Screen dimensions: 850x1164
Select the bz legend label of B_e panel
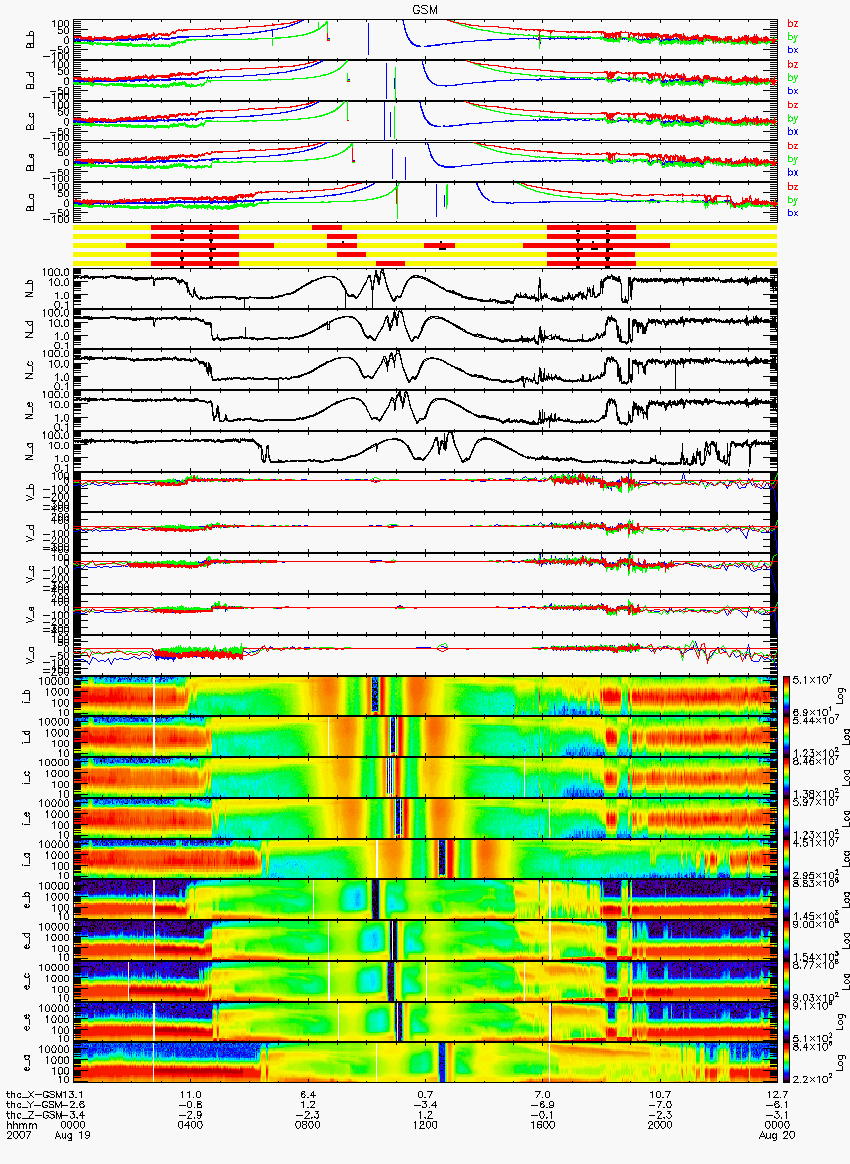[793, 146]
